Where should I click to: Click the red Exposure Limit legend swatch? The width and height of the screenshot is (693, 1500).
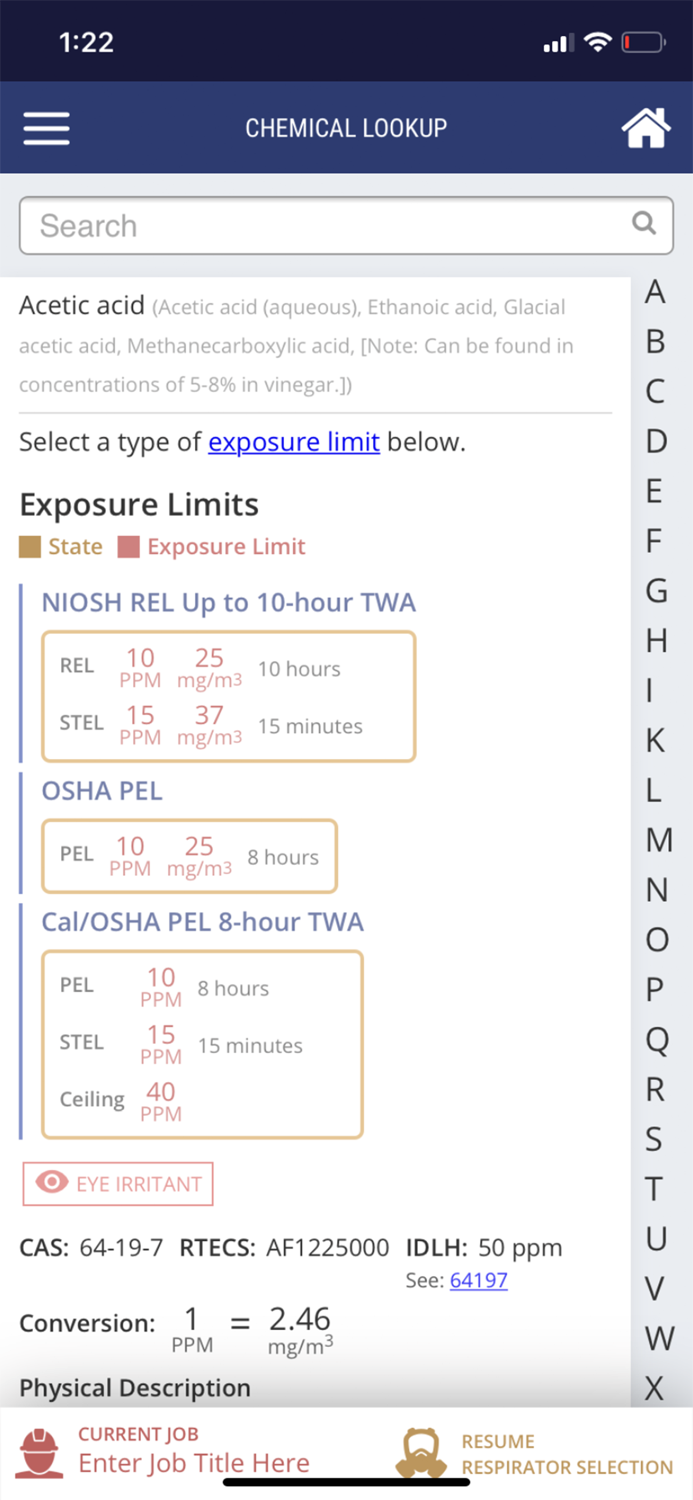point(128,547)
